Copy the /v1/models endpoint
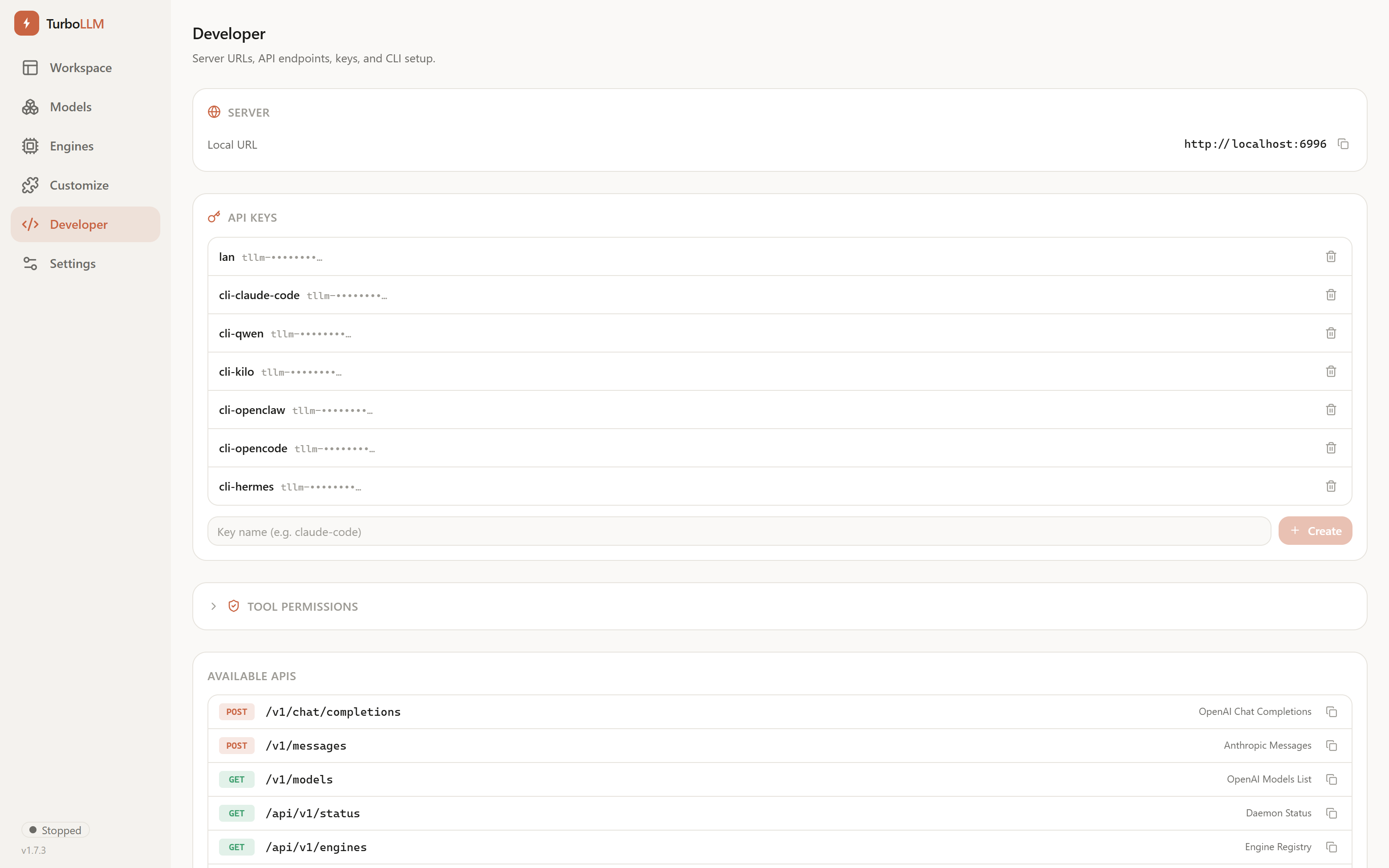 [1332, 779]
